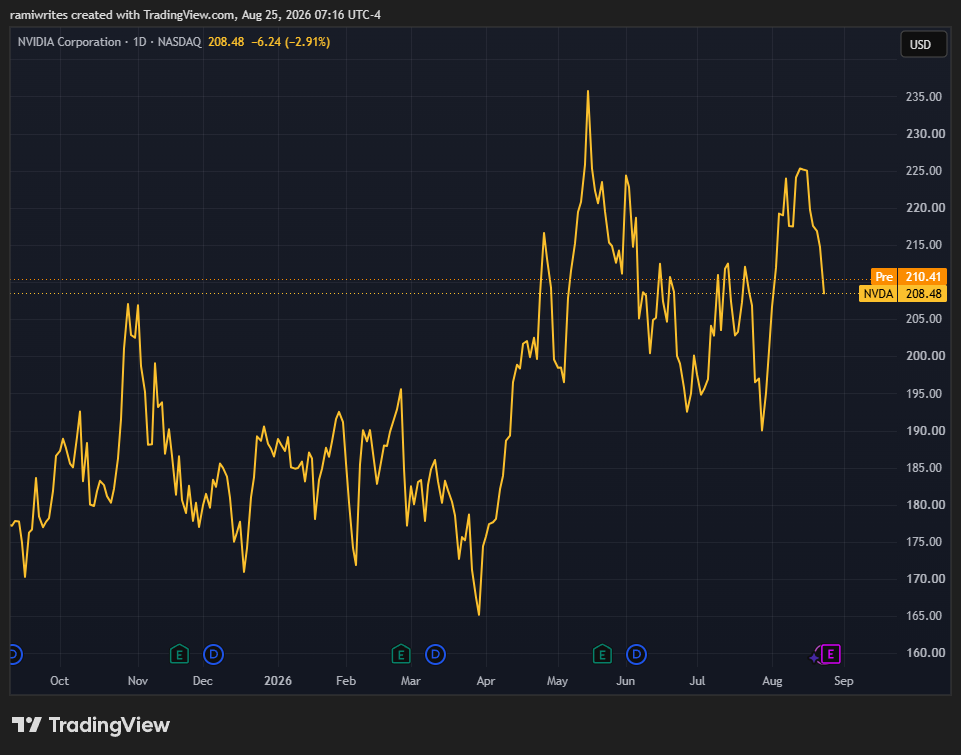The height and width of the screenshot is (755, 961).
Task: Click the 165.00 price axis label
Action: pyautogui.click(x=924, y=616)
